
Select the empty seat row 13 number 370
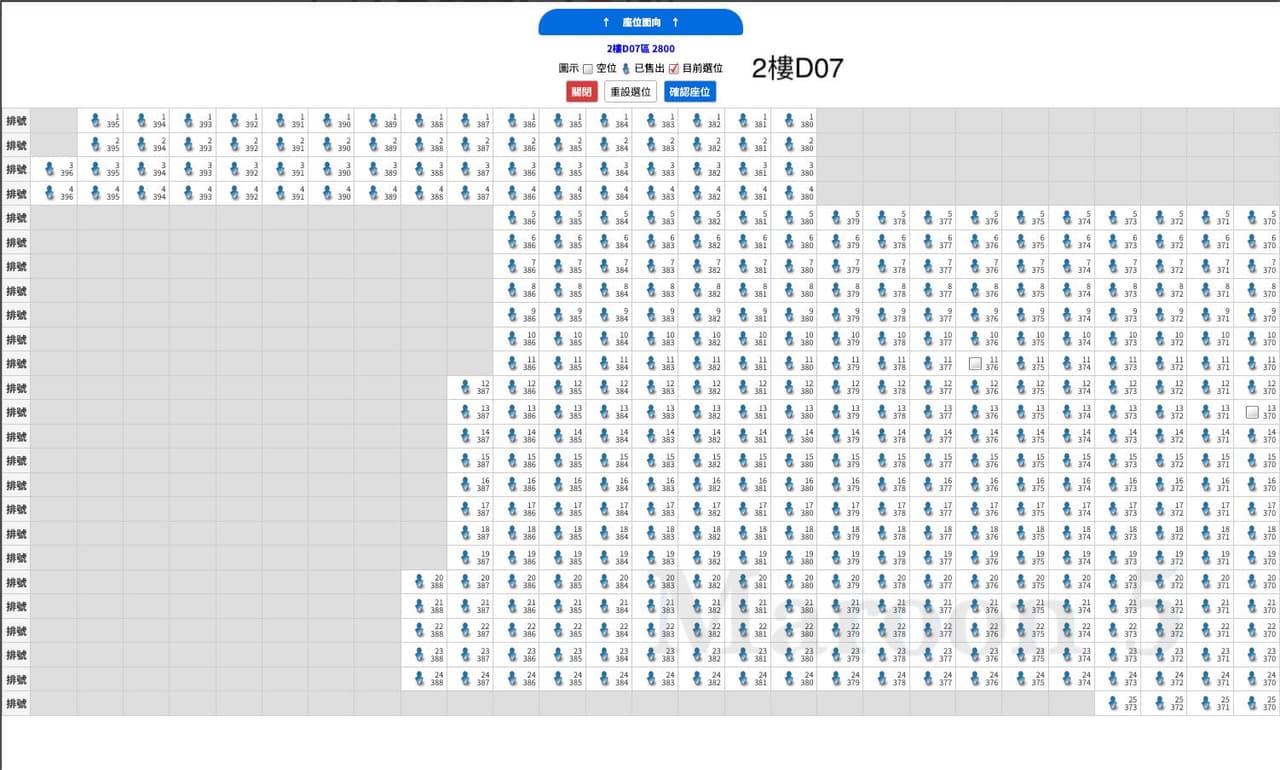click(1252, 412)
